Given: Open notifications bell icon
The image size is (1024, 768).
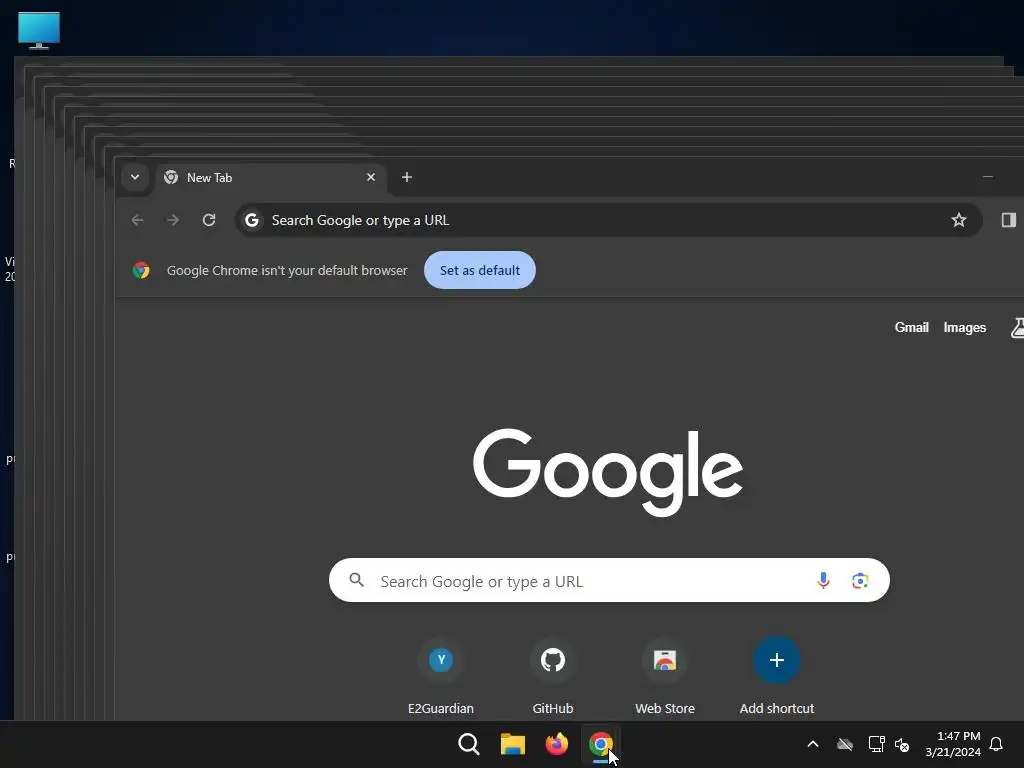Looking at the screenshot, I should (997, 744).
